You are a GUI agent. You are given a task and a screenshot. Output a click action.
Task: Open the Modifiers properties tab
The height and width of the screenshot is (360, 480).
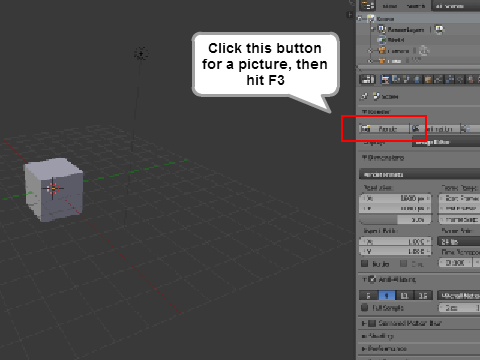[x=450, y=79]
